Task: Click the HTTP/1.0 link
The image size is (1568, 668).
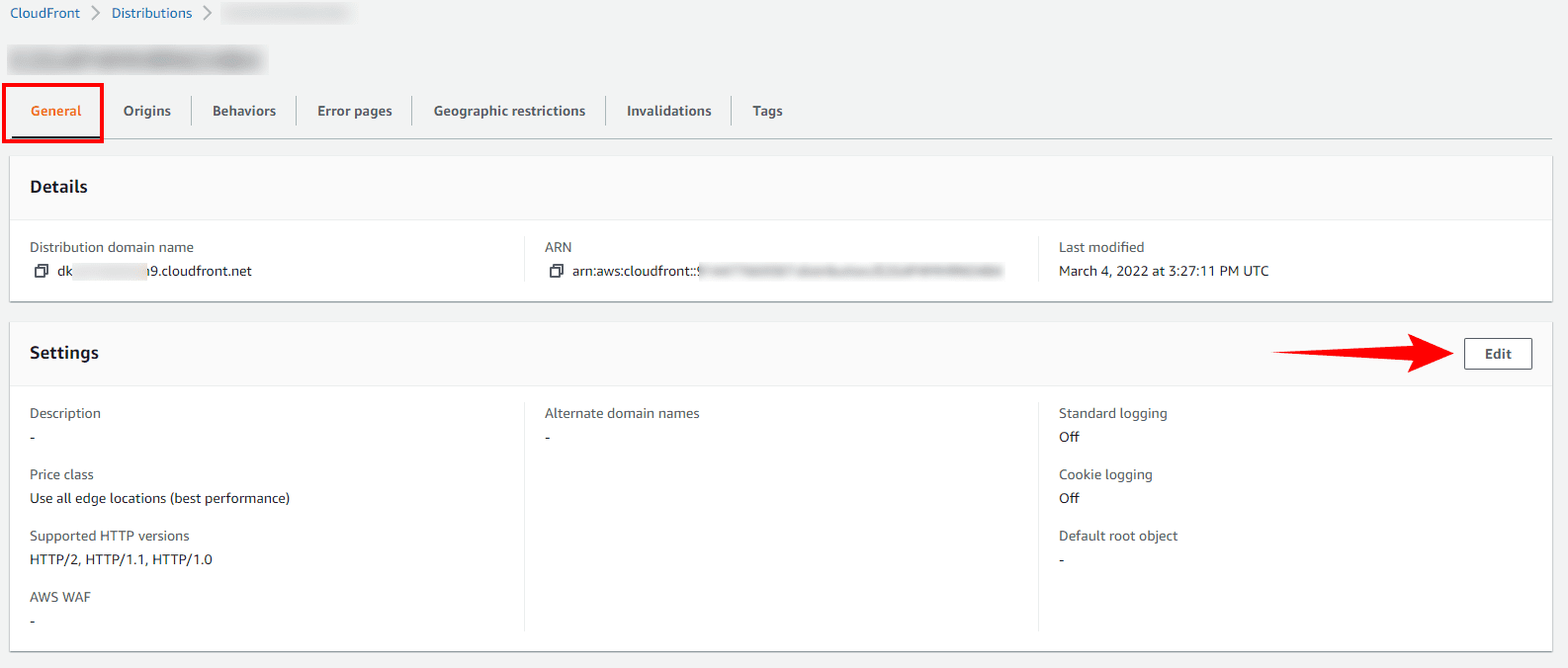Action: click(x=182, y=559)
